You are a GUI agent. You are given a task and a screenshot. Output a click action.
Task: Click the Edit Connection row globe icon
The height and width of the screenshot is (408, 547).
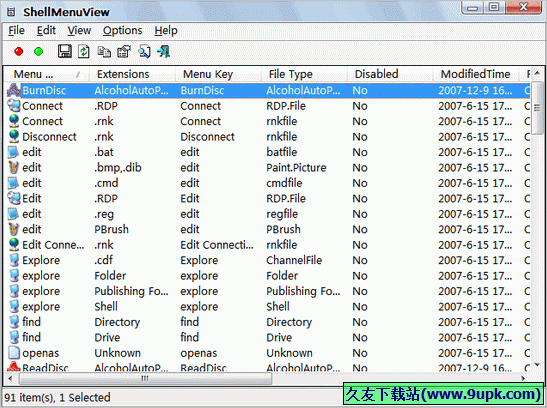click(14, 244)
